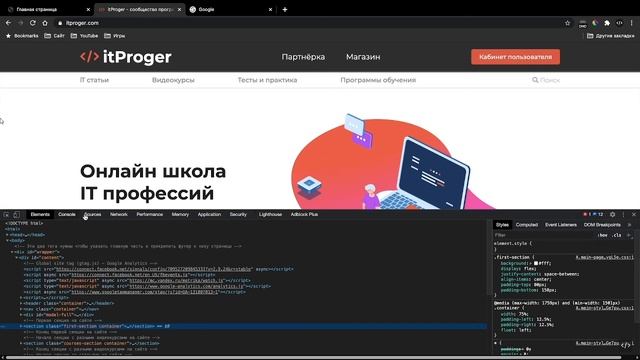640x360 pixels.
Task: Open the Lighthouse tab
Action: point(270,214)
